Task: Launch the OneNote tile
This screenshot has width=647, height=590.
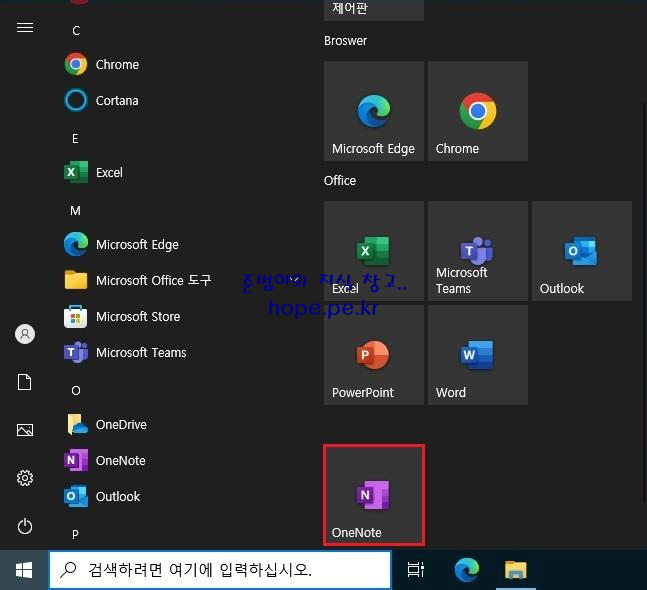Action: (x=374, y=495)
